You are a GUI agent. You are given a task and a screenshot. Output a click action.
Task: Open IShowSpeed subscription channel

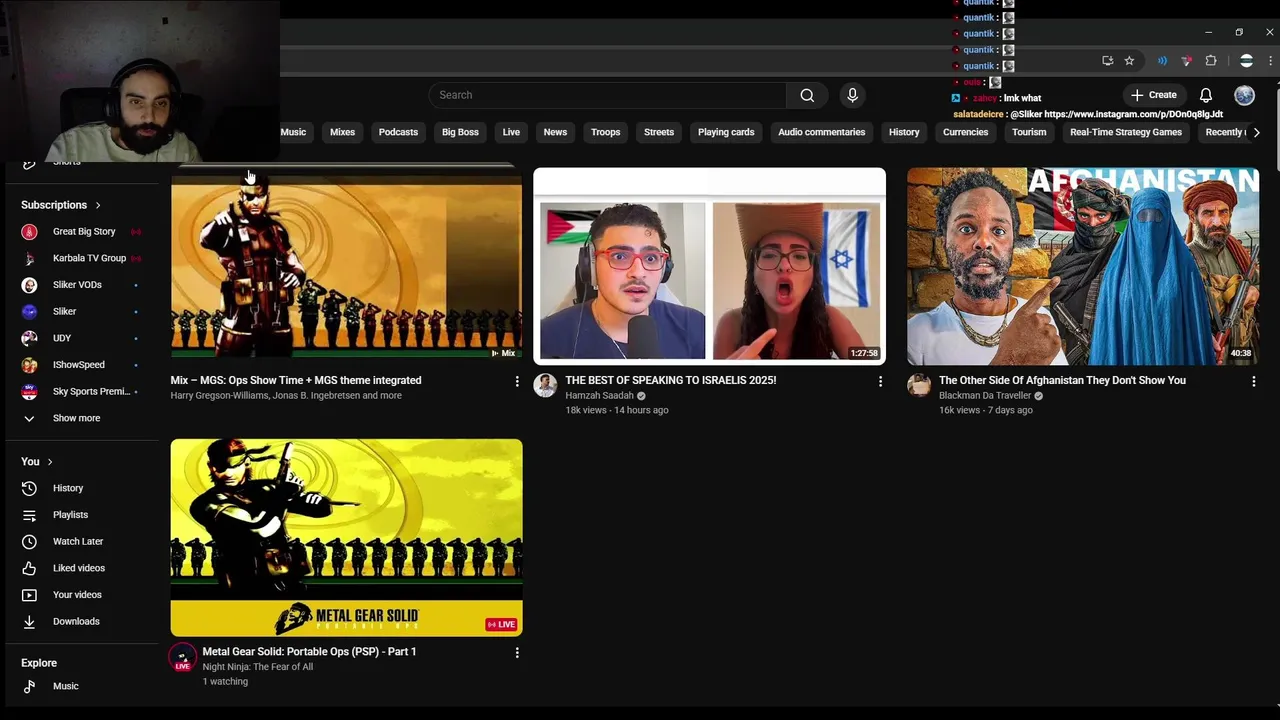(x=80, y=365)
